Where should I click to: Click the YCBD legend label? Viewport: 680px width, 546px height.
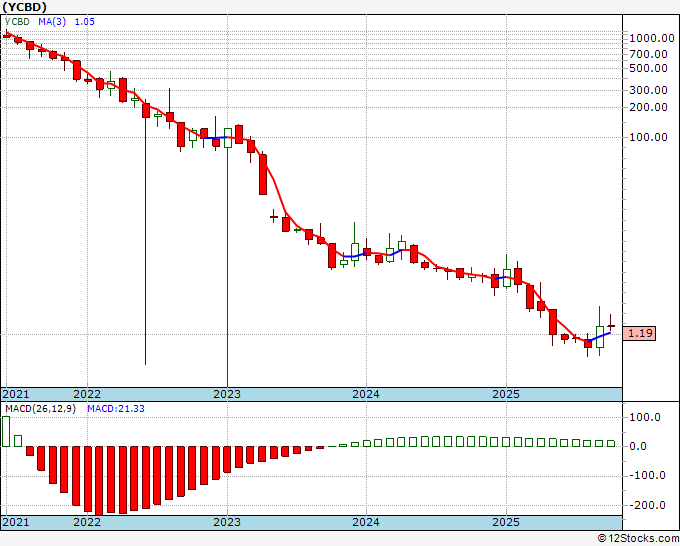[17, 22]
